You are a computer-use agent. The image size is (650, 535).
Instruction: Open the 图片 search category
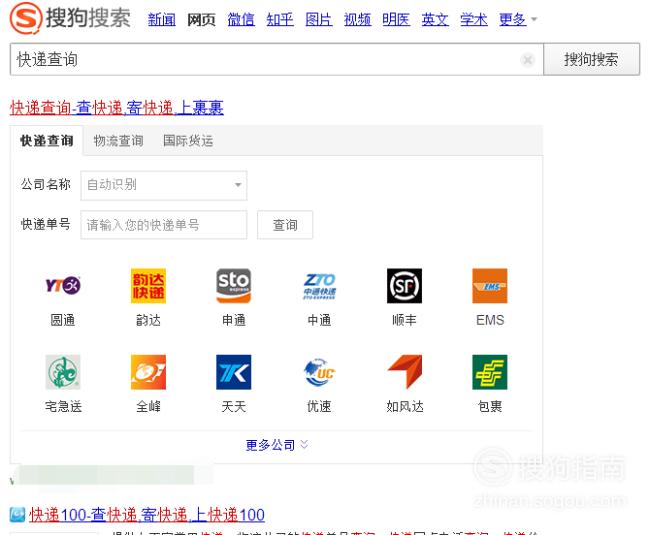point(318,19)
